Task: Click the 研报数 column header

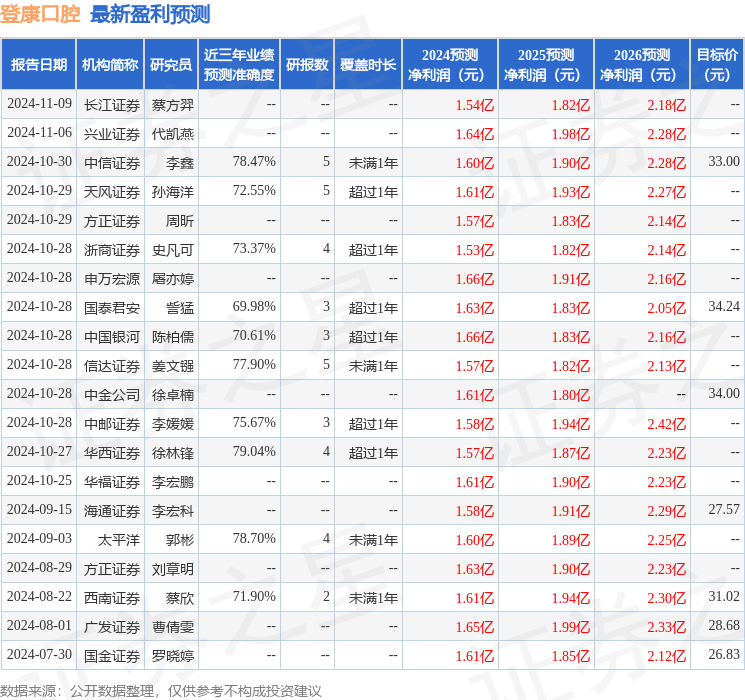Action: [307, 65]
